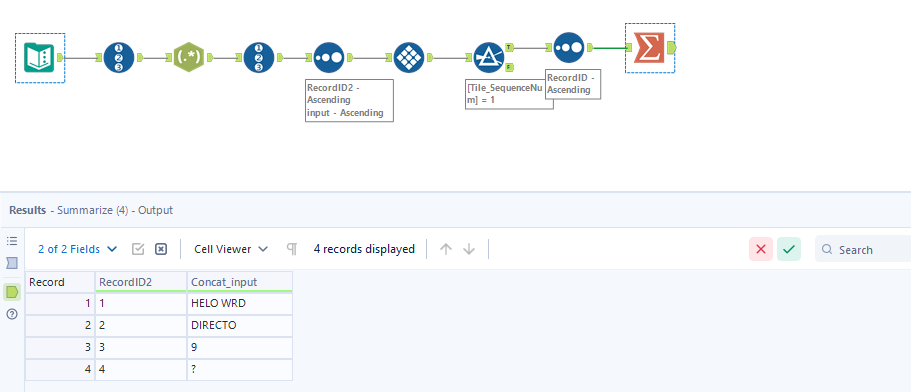The image size is (911, 392).
Task: Show metadata view in Results sidebar
Action: coord(12,264)
